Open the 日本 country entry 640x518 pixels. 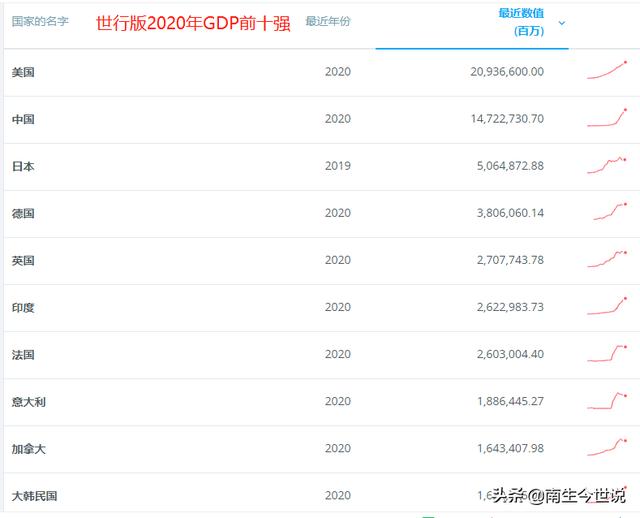point(23,166)
